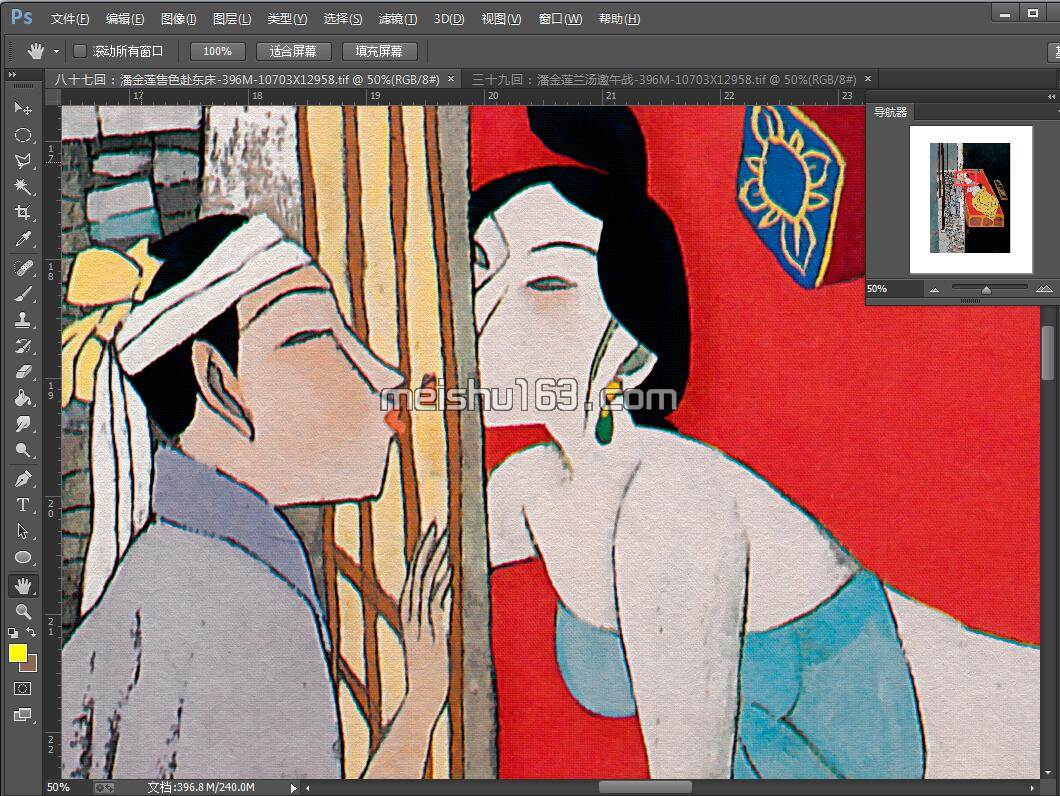Select the Move tool
This screenshot has width=1060, height=796.
(22, 108)
